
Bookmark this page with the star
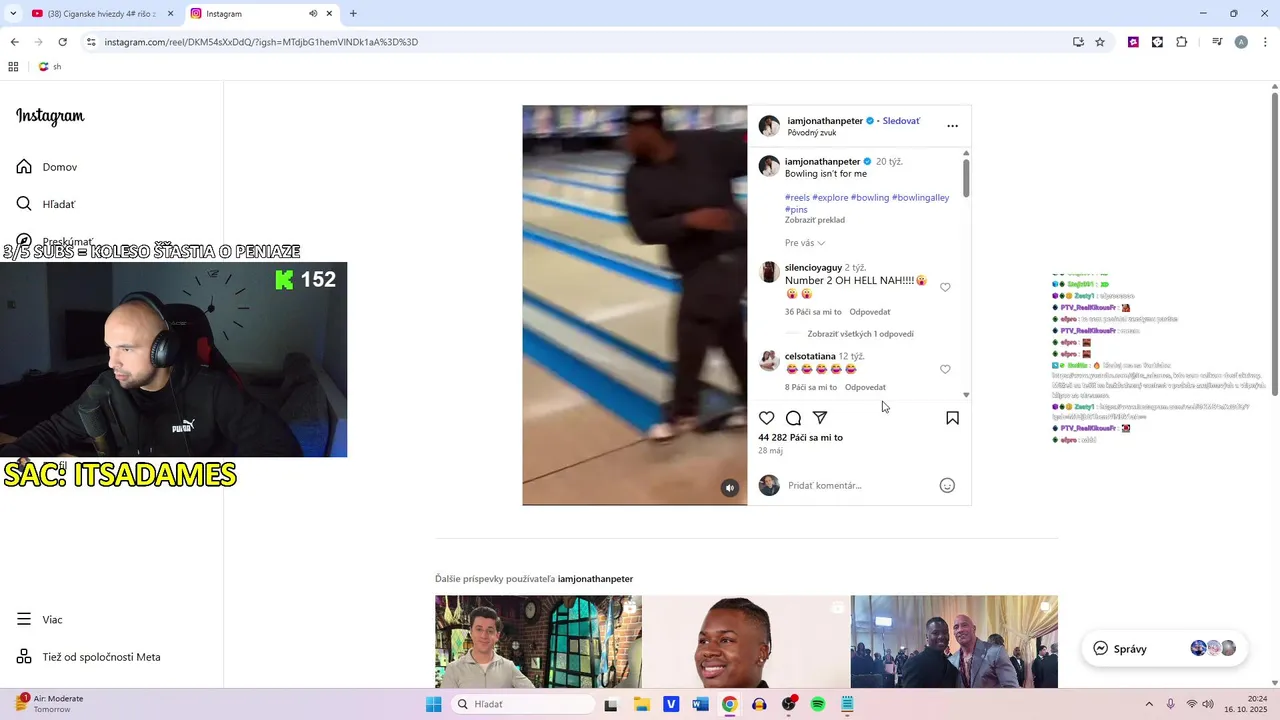pyautogui.click(x=1100, y=42)
